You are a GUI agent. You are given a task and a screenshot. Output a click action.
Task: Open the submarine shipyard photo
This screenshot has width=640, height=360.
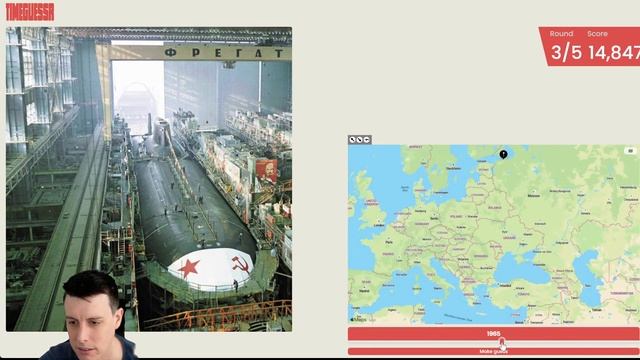(x=149, y=179)
